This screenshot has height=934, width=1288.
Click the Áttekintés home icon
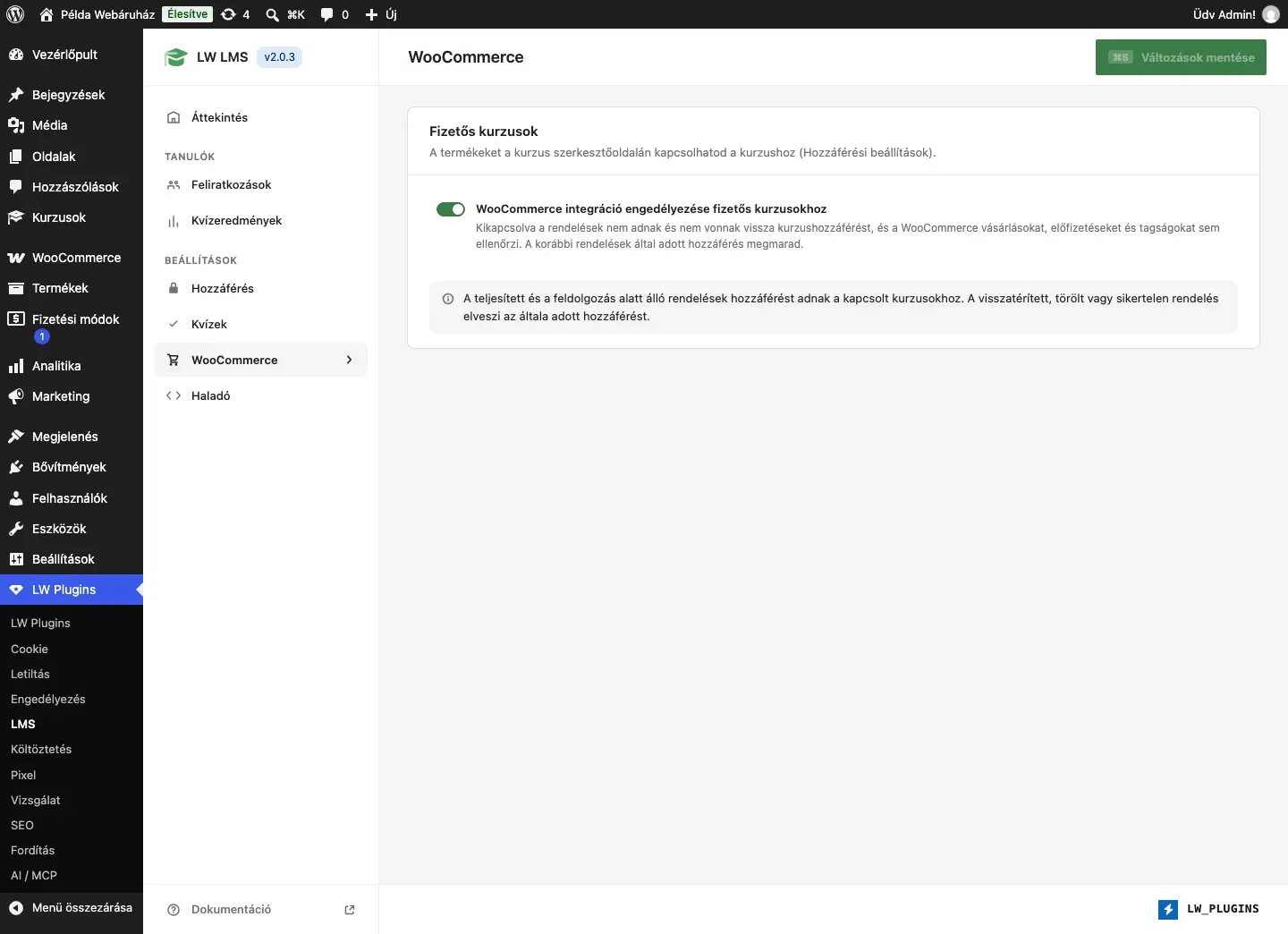[174, 117]
